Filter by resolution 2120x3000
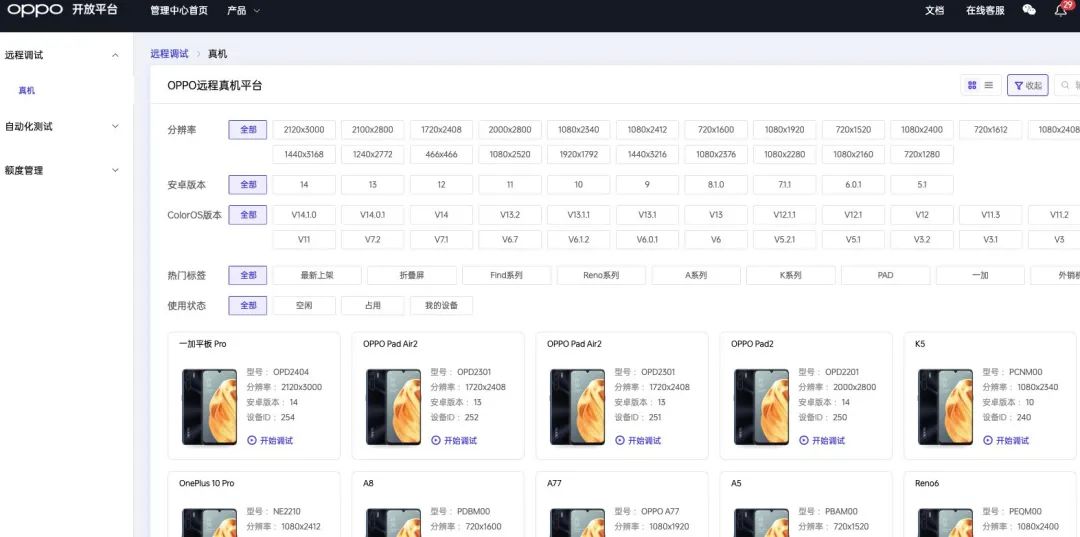Screen dimensions: 1080x537 304,129
